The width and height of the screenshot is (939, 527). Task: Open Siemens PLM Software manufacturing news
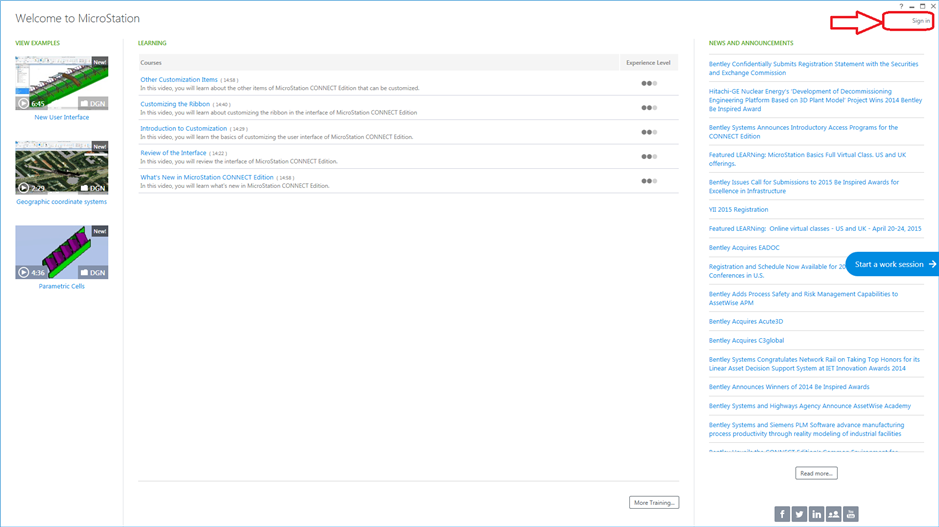click(x=806, y=429)
